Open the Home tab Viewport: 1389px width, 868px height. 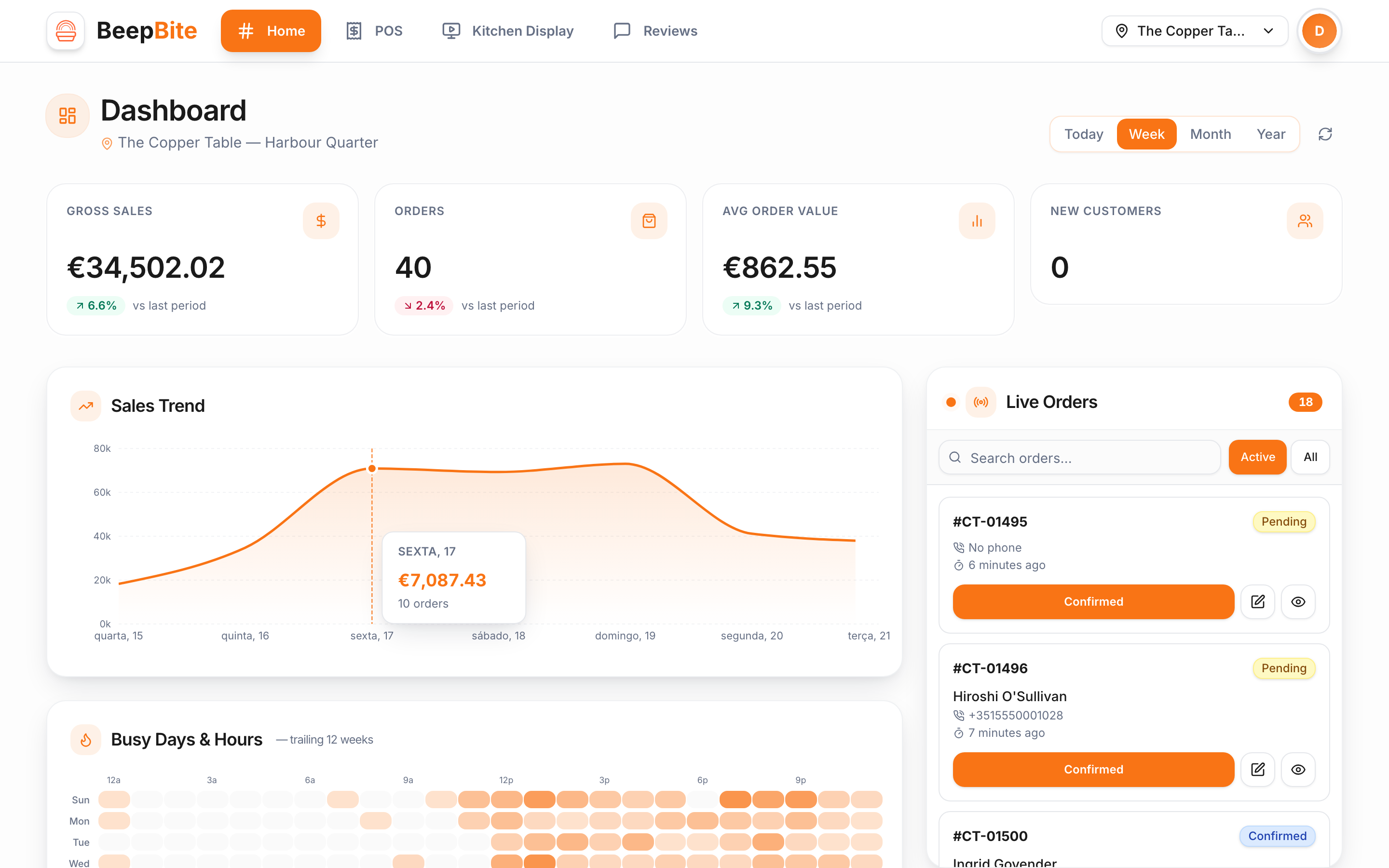click(271, 31)
